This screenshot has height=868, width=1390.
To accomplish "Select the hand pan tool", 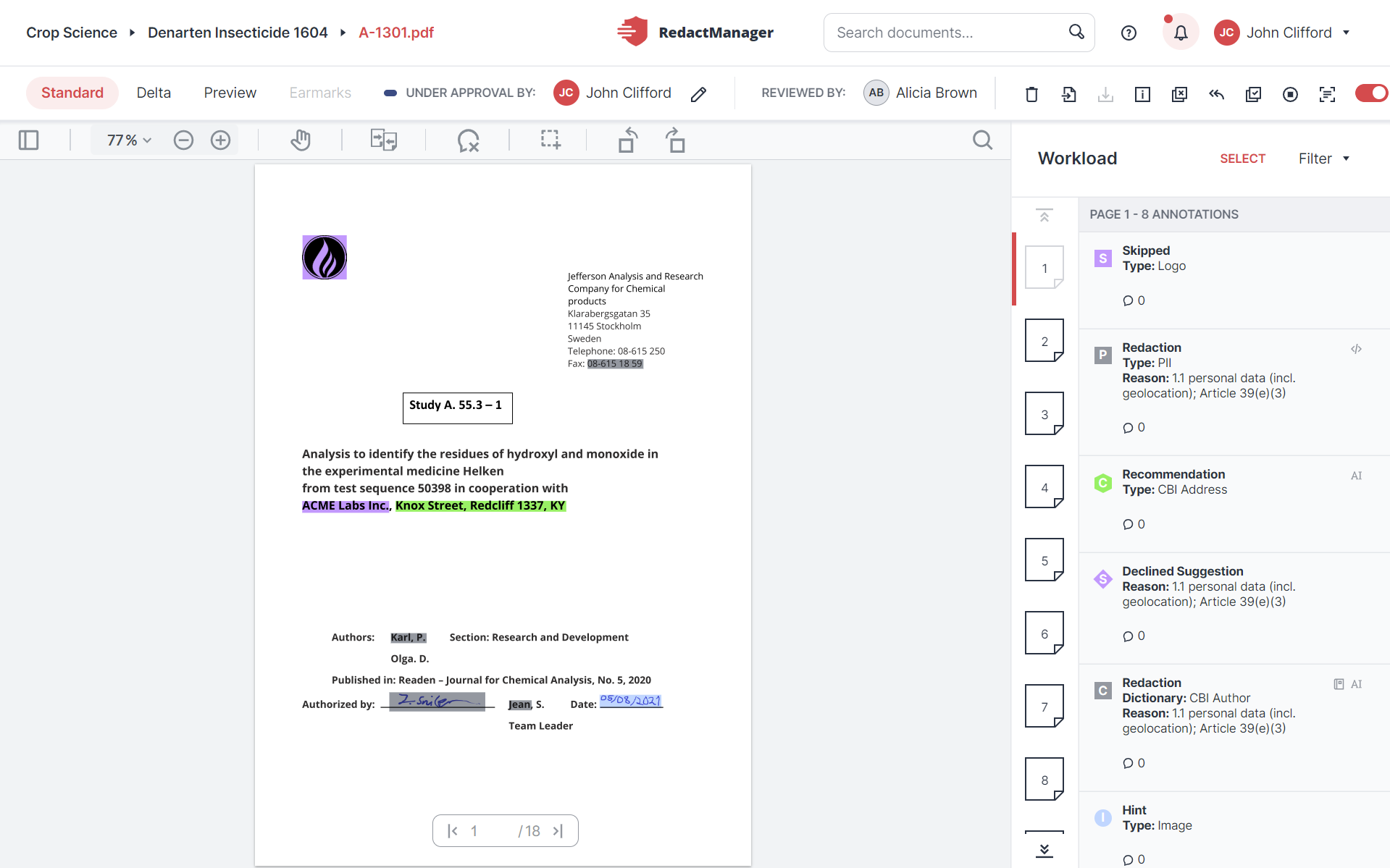I will 301,140.
